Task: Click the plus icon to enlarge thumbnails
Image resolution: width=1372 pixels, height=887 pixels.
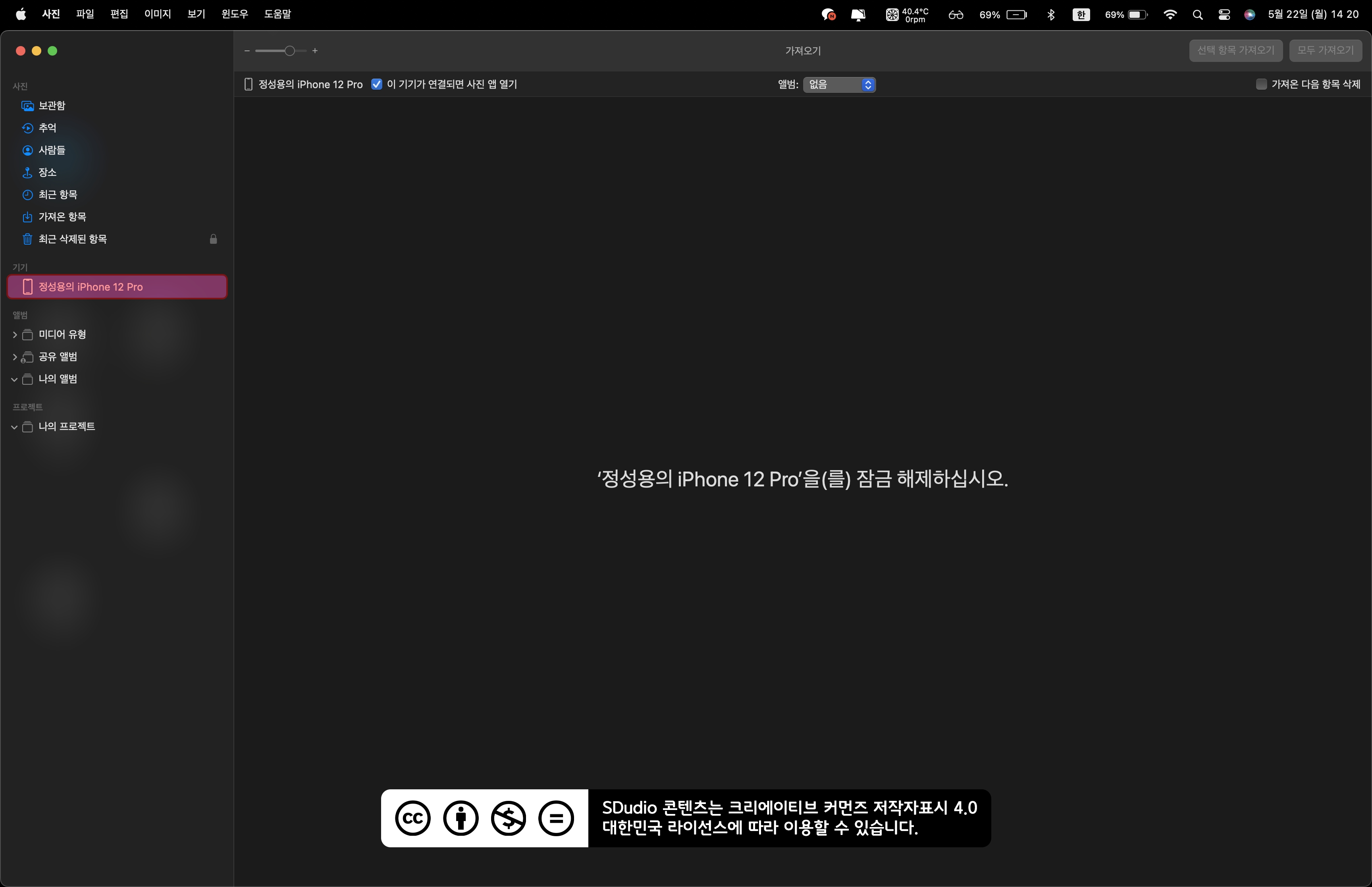Action: [x=315, y=51]
